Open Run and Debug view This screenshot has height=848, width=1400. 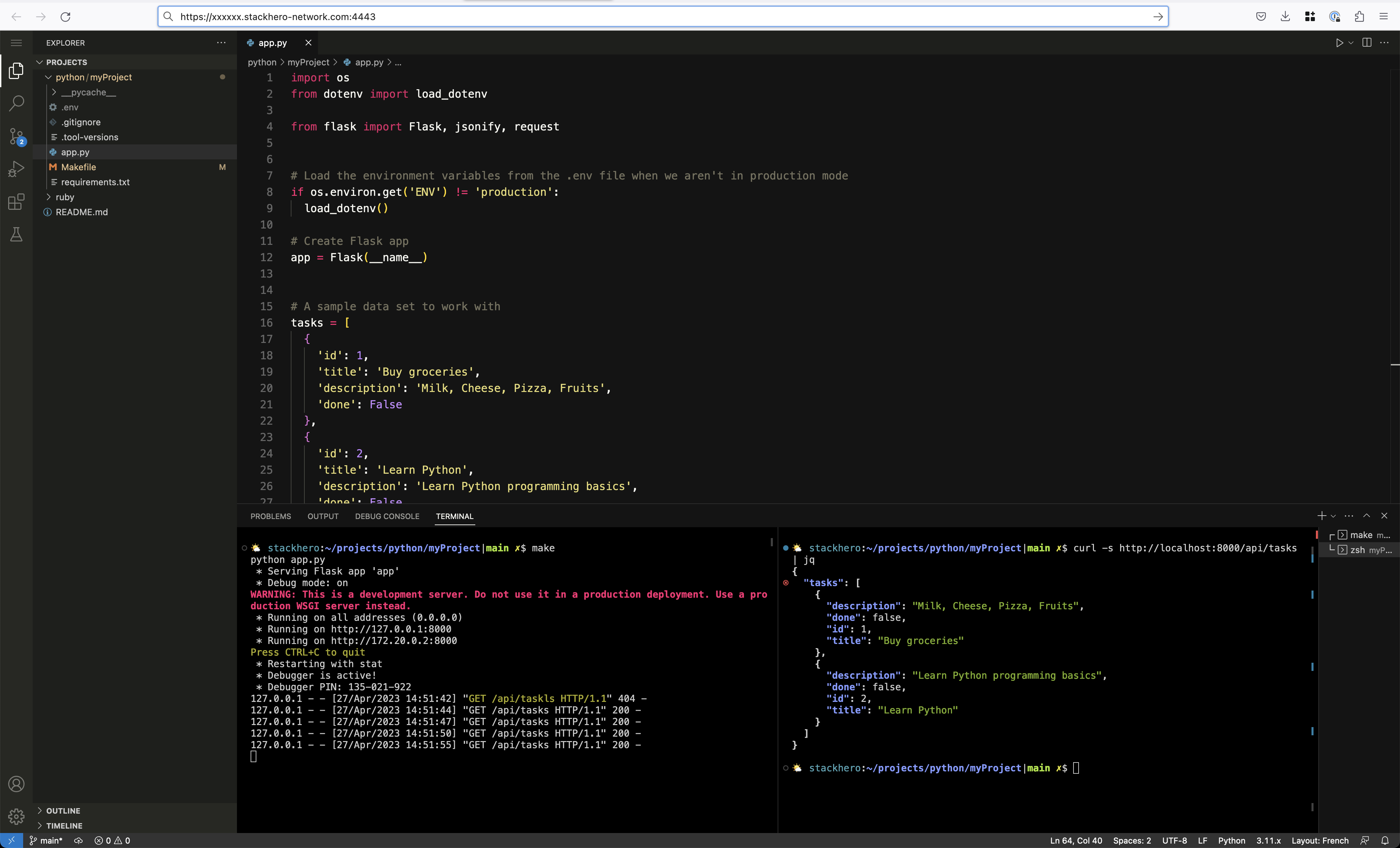(16, 169)
